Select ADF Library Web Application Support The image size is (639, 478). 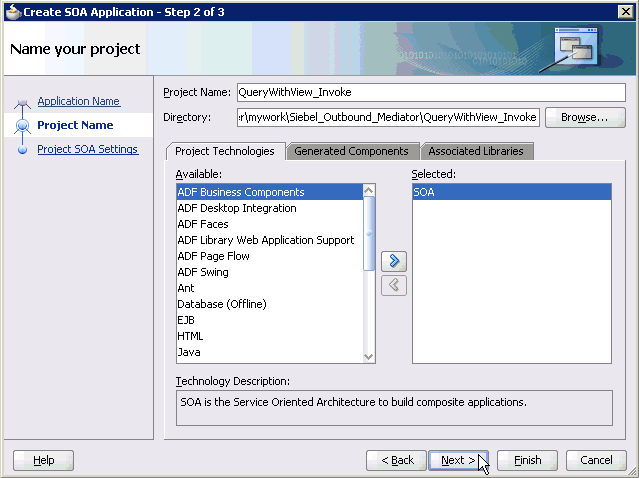[x=269, y=240]
